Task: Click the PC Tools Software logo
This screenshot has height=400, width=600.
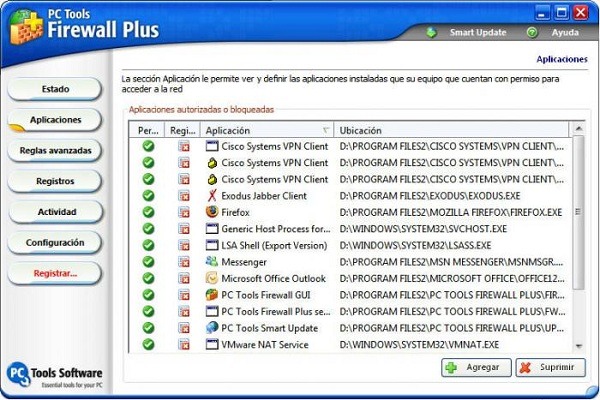Action: coord(55,375)
